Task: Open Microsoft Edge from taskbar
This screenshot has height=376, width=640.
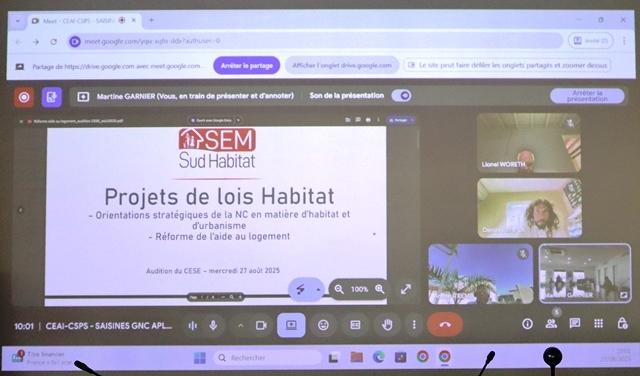Action: tap(379, 358)
